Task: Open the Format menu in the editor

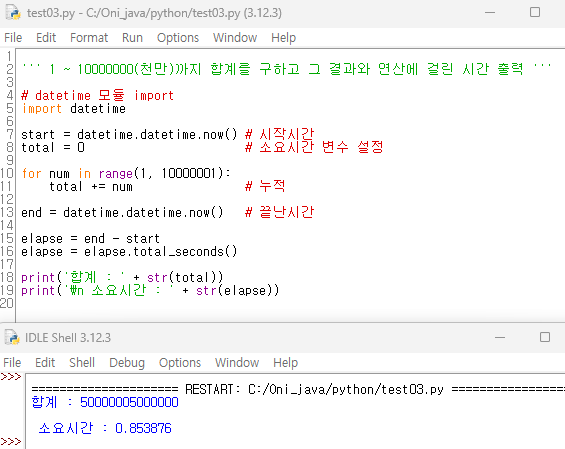Action: 89,37
